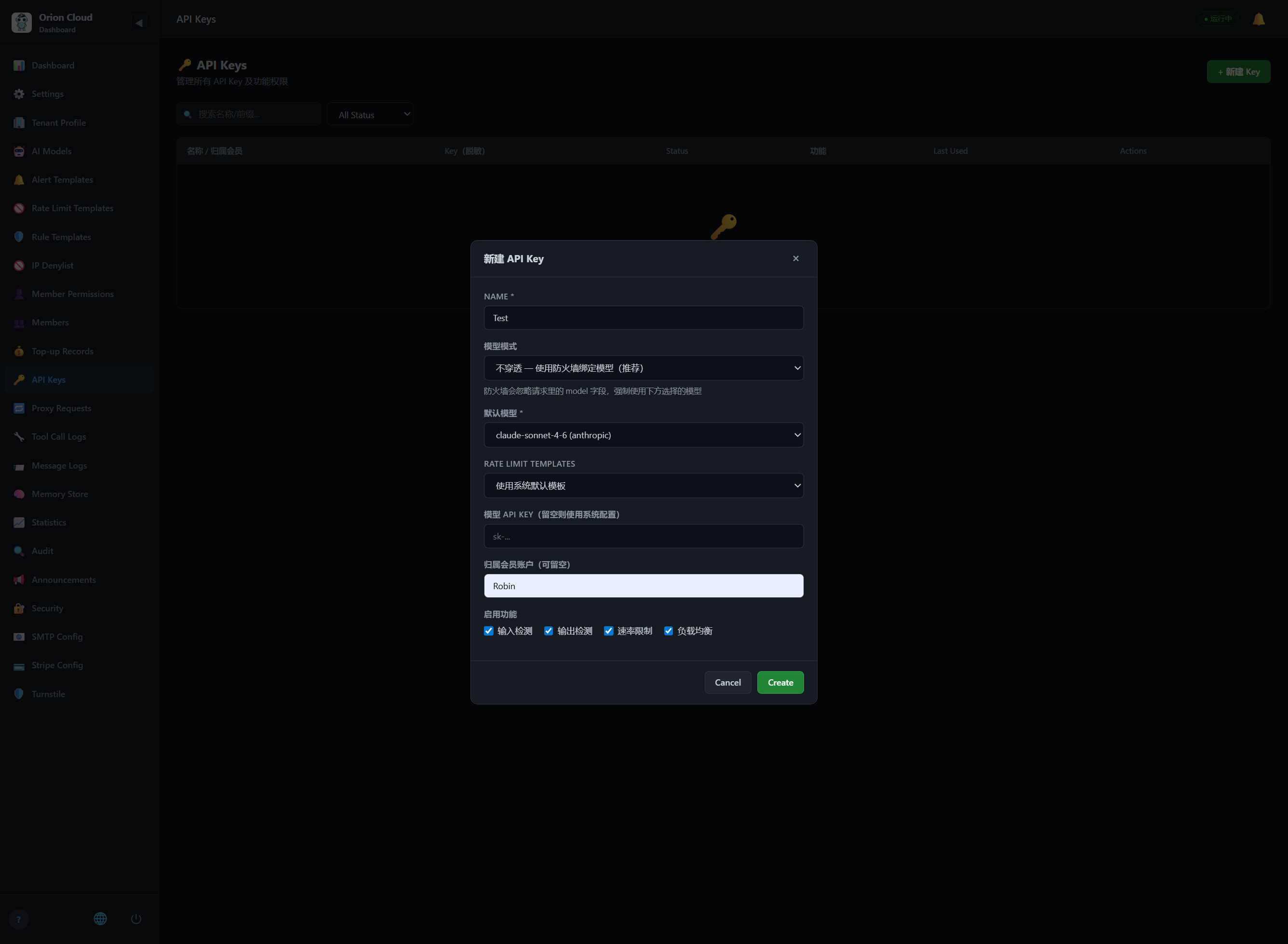Click the 模型 API Key sk- field
This screenshot has width=1288, height=944.
point(644,536)
